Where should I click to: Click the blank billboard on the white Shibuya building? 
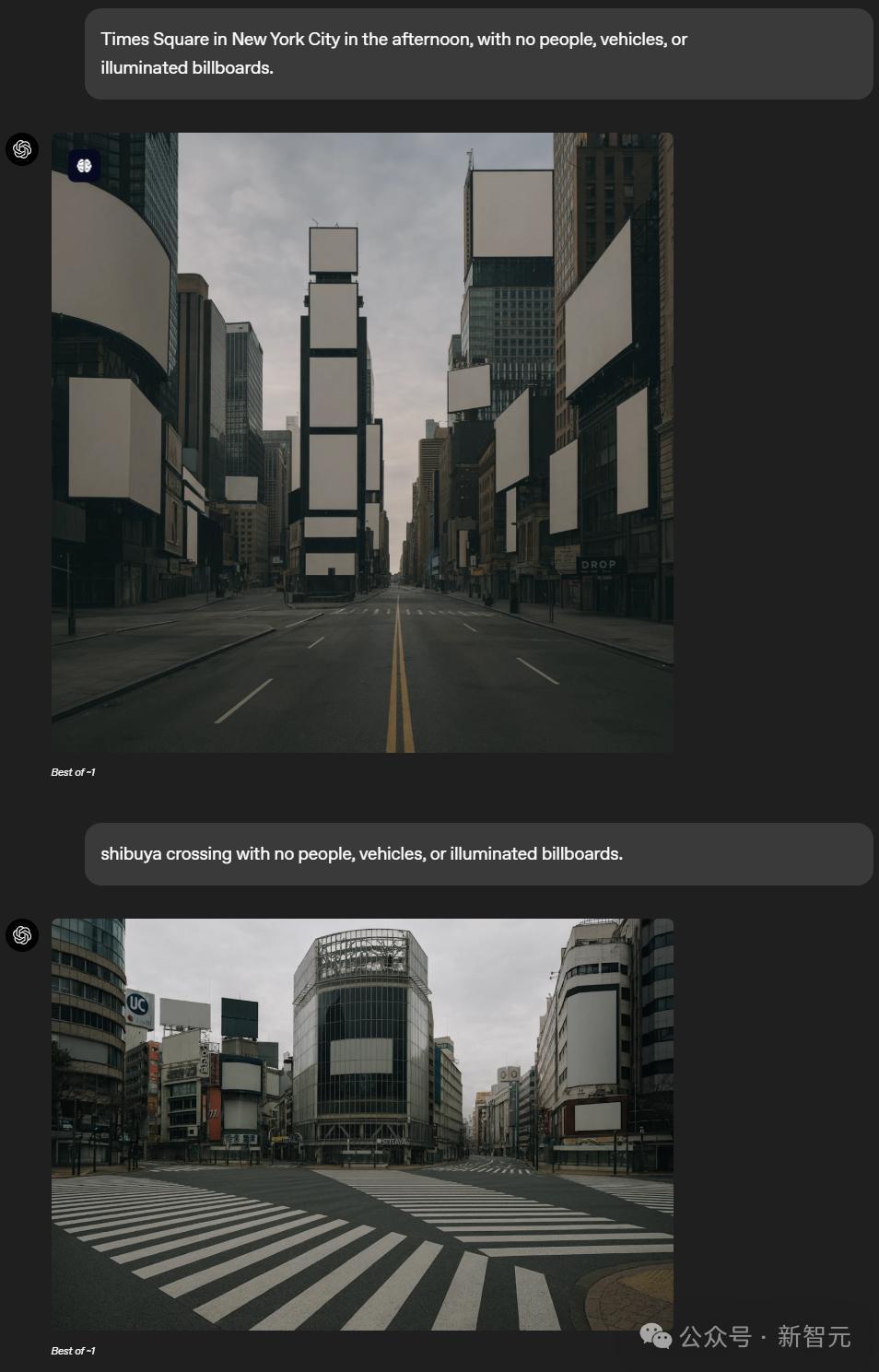pyautogui.click(x=591, y=1037)
